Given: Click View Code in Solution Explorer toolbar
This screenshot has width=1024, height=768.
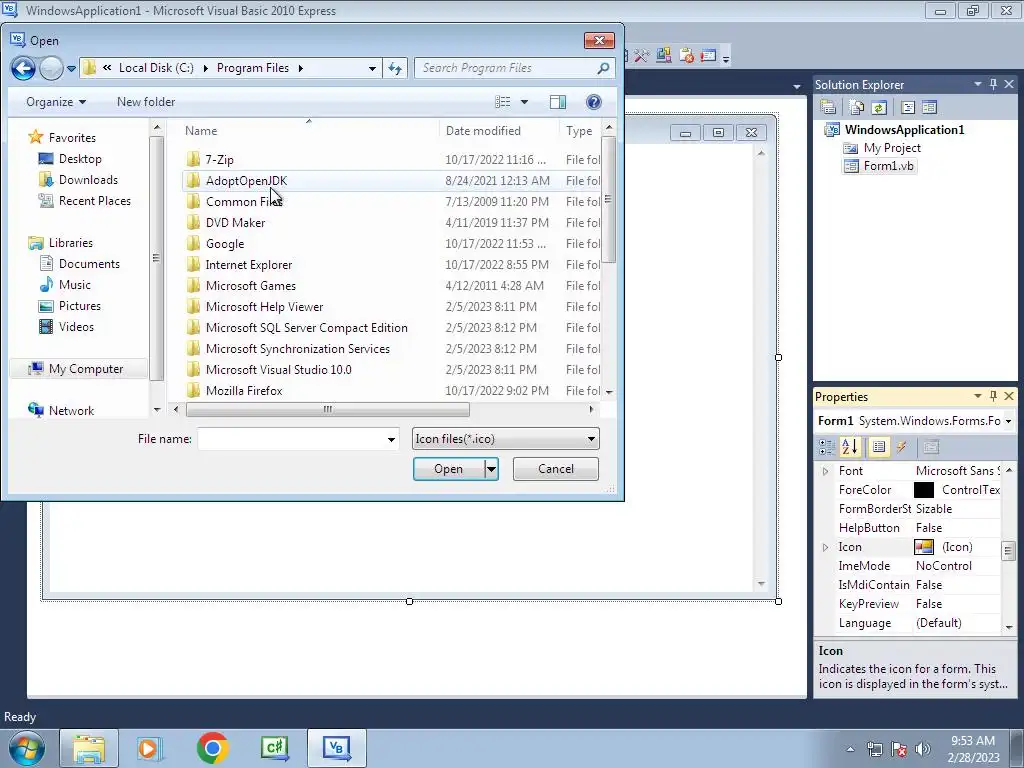Looking at the screenshot, I should tap(908, 107).
